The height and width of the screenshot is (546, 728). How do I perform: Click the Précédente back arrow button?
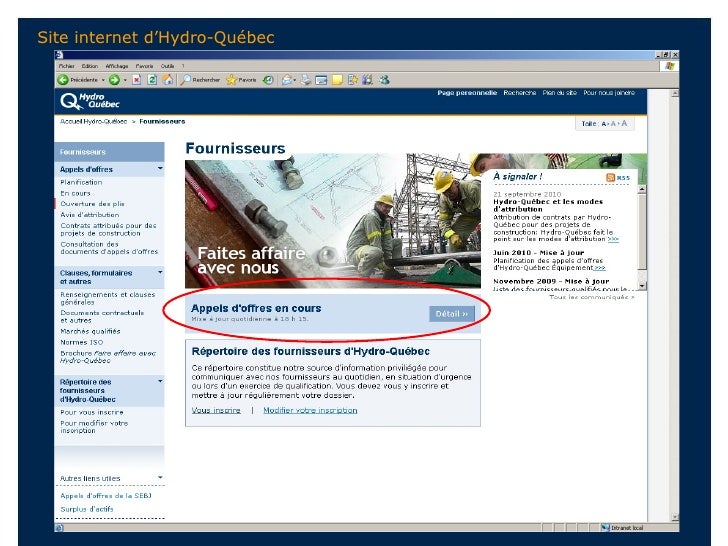(78, 80)
